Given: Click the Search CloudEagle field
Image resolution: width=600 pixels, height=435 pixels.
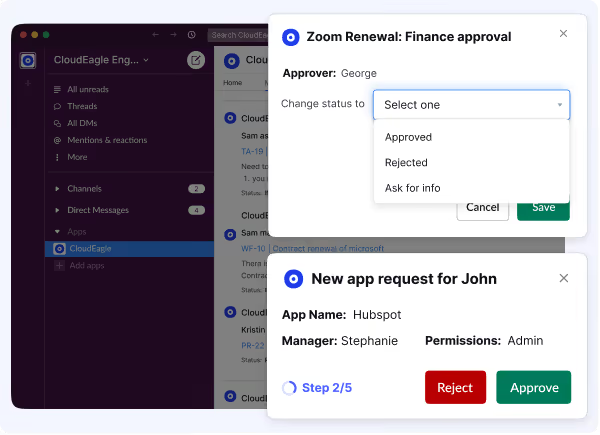Looking at the screenshot, I should [x=238, y=35].
